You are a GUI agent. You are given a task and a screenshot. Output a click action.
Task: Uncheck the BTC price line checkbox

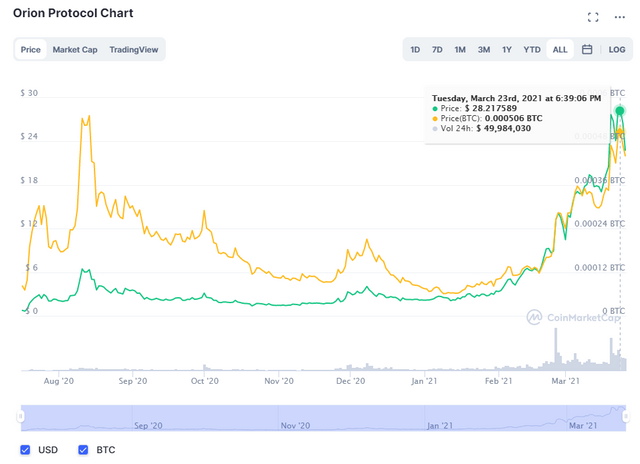coord(82,450)
